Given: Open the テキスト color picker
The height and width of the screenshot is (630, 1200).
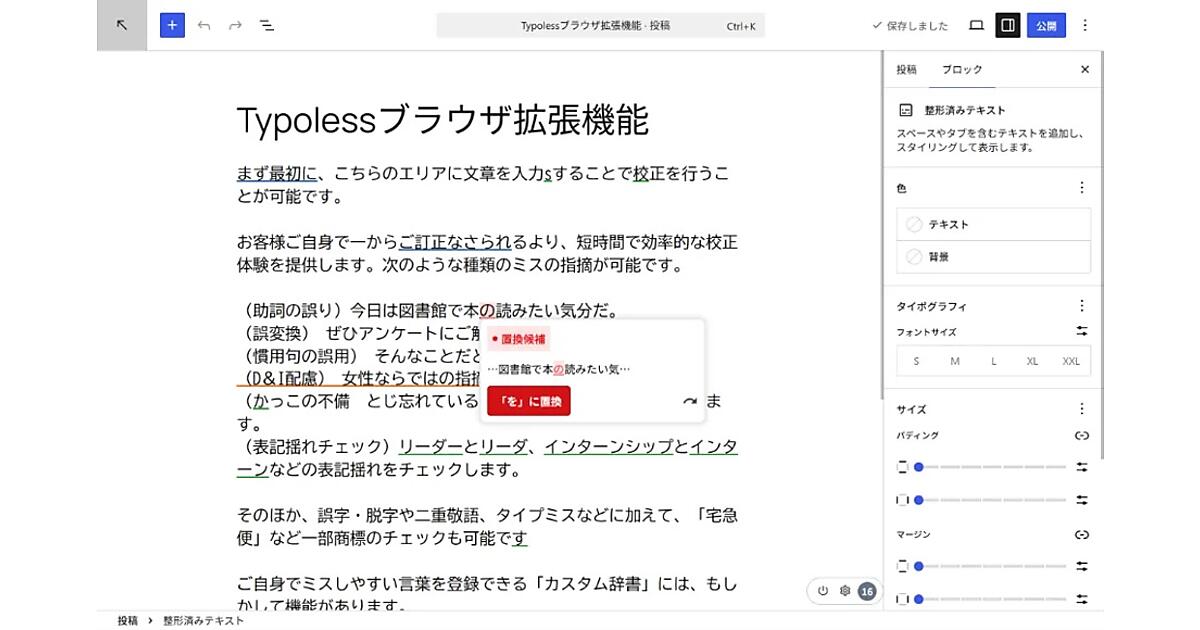Looking at the screenshot, I should (994, 225).
